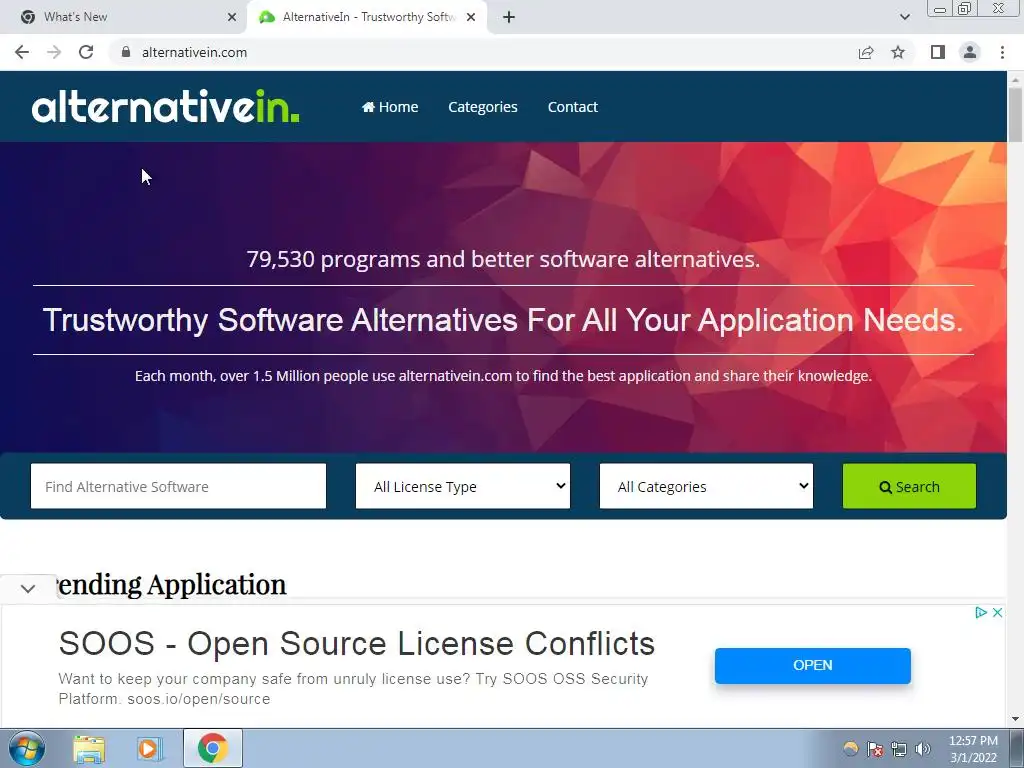Close the What's New tab
Image resolution: width=1024 pixels, height=768 pixels.
(x=232, y=17)
